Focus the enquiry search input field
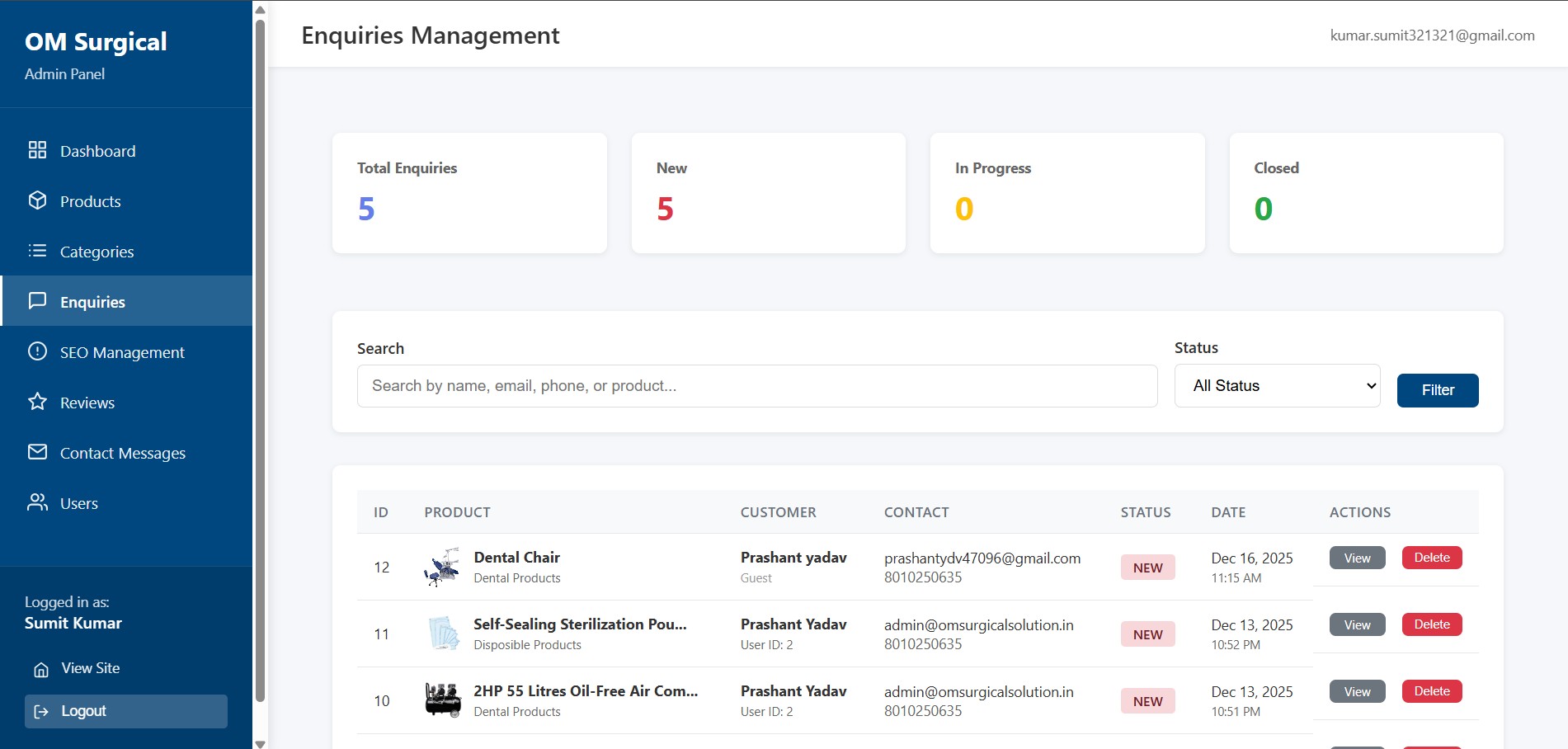Screen dimensions: 1568x749 coord(756,386)
